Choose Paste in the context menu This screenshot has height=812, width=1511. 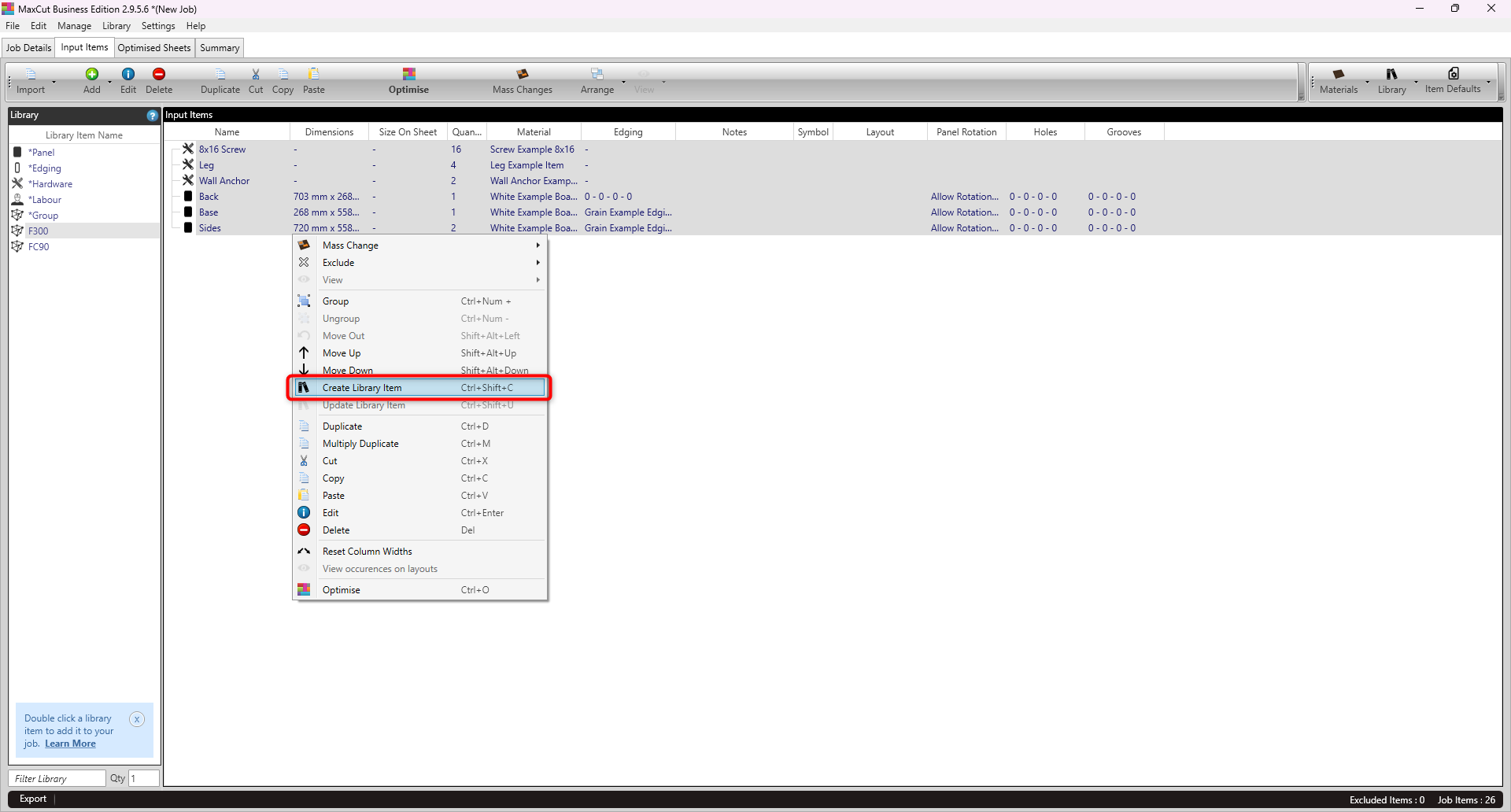point(420,496)
